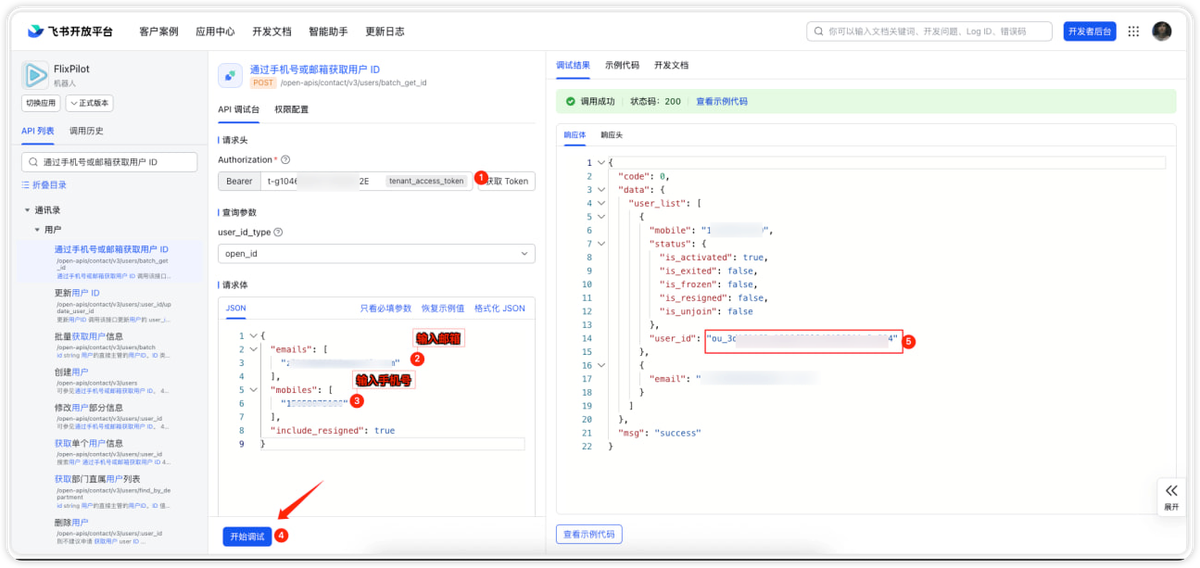Click the 只看必填参数 link
1200x568 pixels.
[385, 308]
